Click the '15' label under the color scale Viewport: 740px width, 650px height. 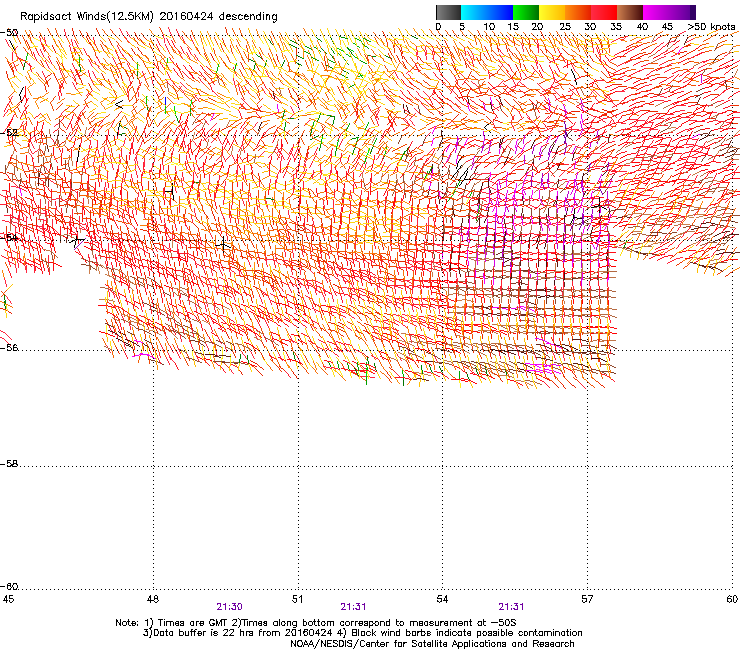pos(513,27)
